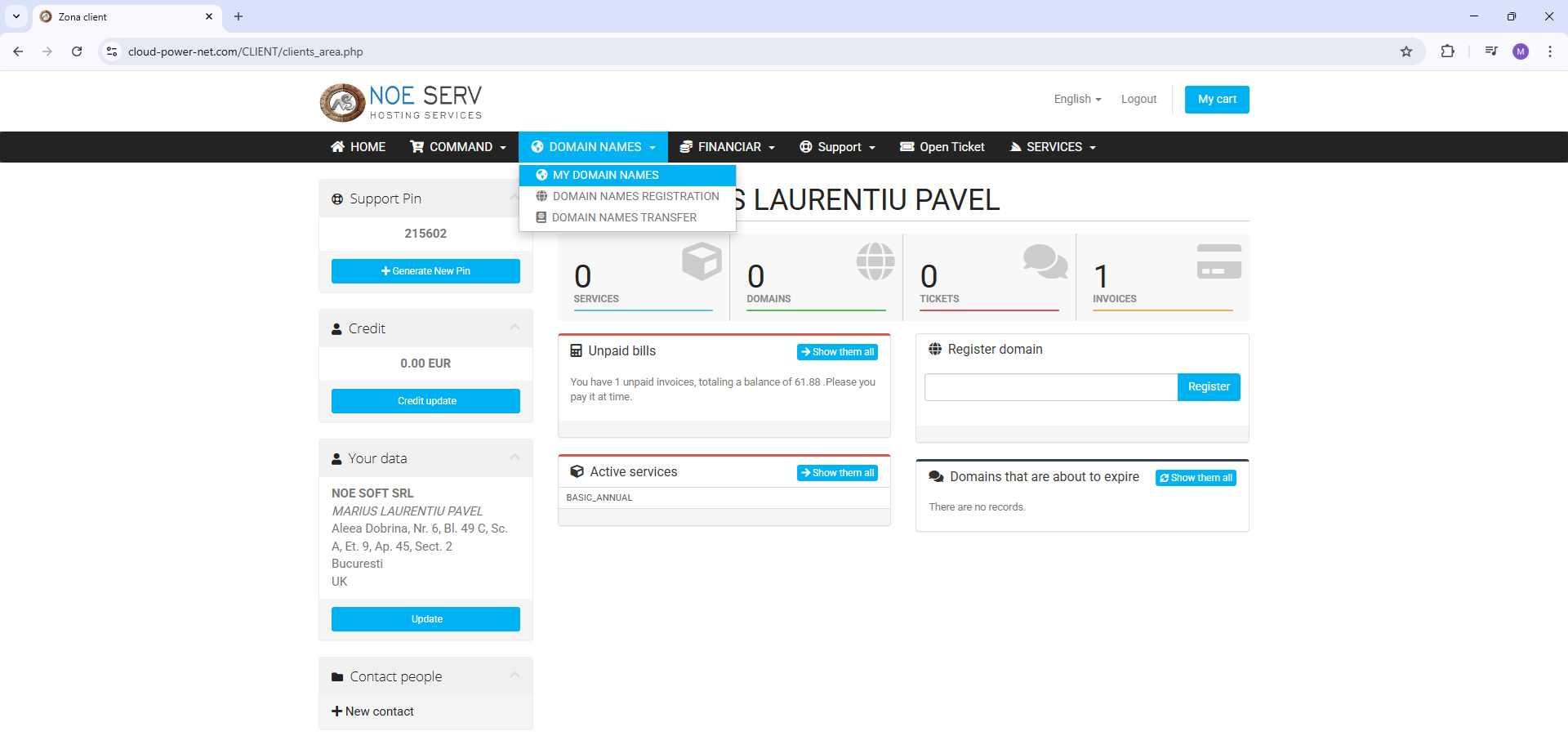
Task: Select MY DOMAIN NAMES menu entry
Action: (x=605, y=175)
